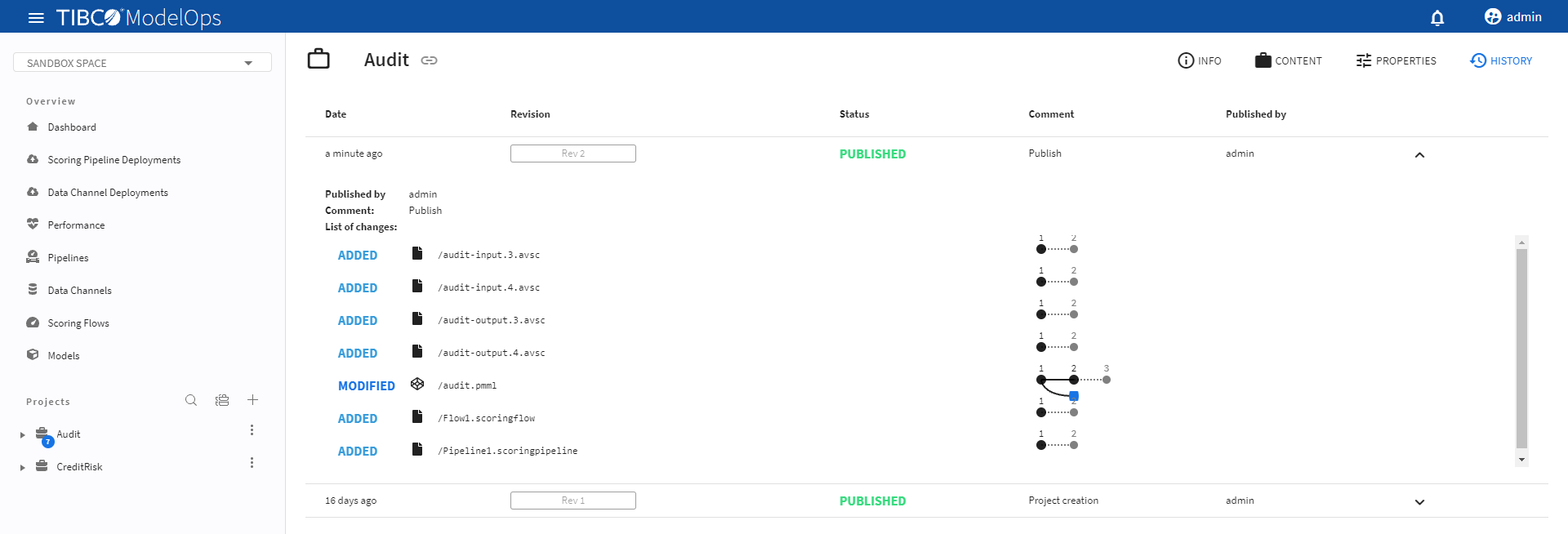Click the file icon for Pipeline1.scoringpipeline
The width and height of the screenshot is (1568, 534).
tap(417, 449)
